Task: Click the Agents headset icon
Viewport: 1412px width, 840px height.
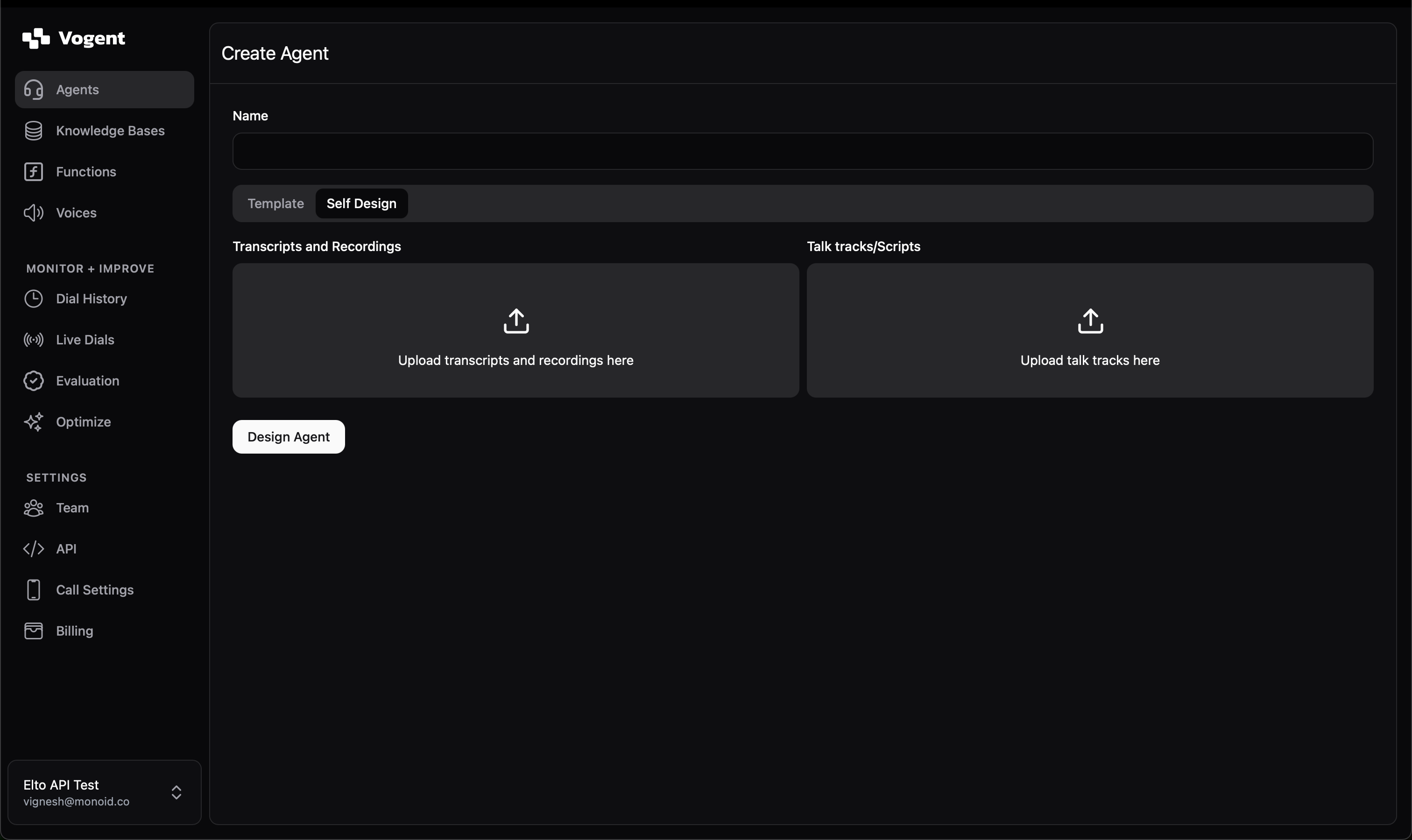Action: point(34,90)
